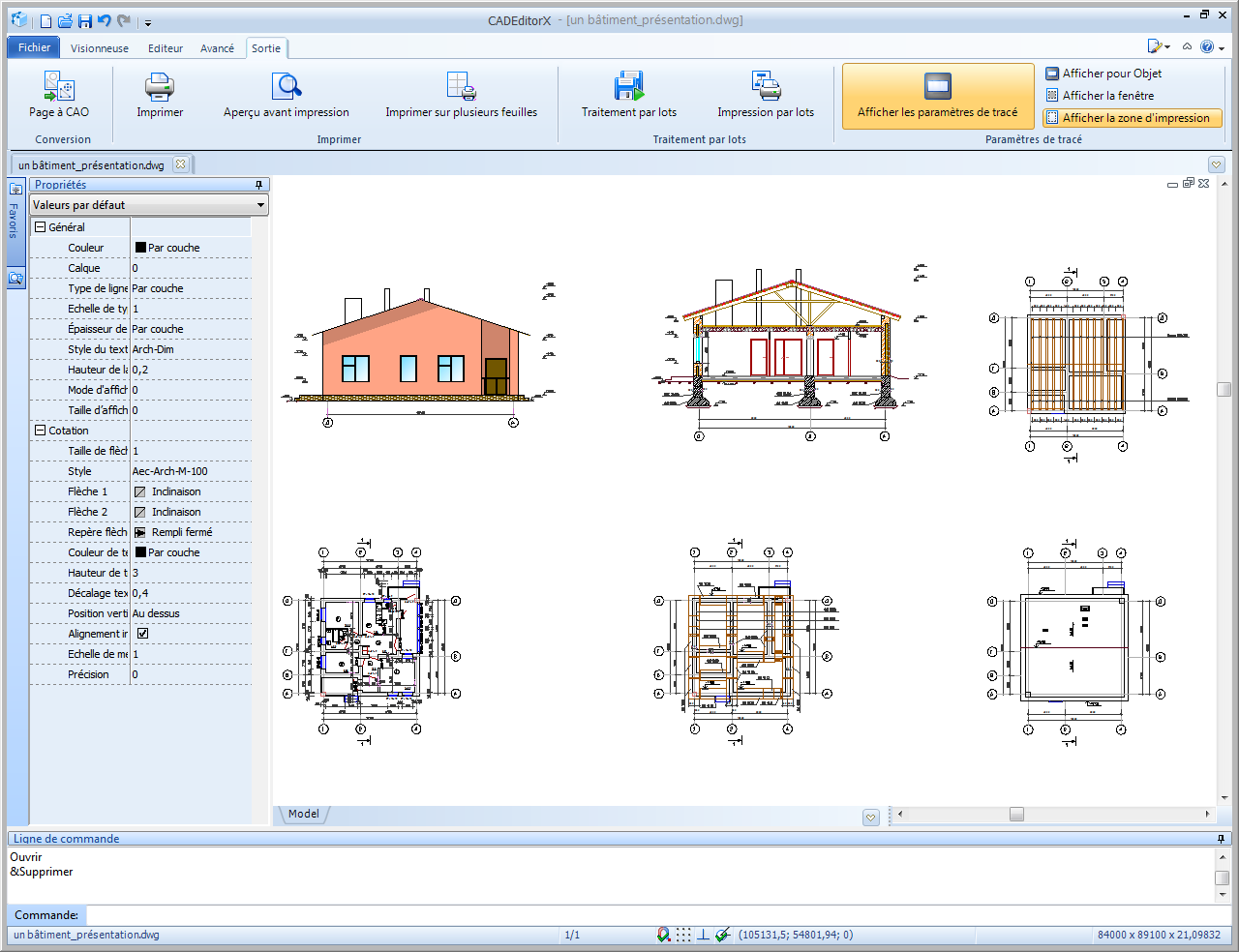The height and width of the screenshot is (952, 1239).
Task: Open the Valeurs par défaut dropdown
Action: tap(148, 205)
